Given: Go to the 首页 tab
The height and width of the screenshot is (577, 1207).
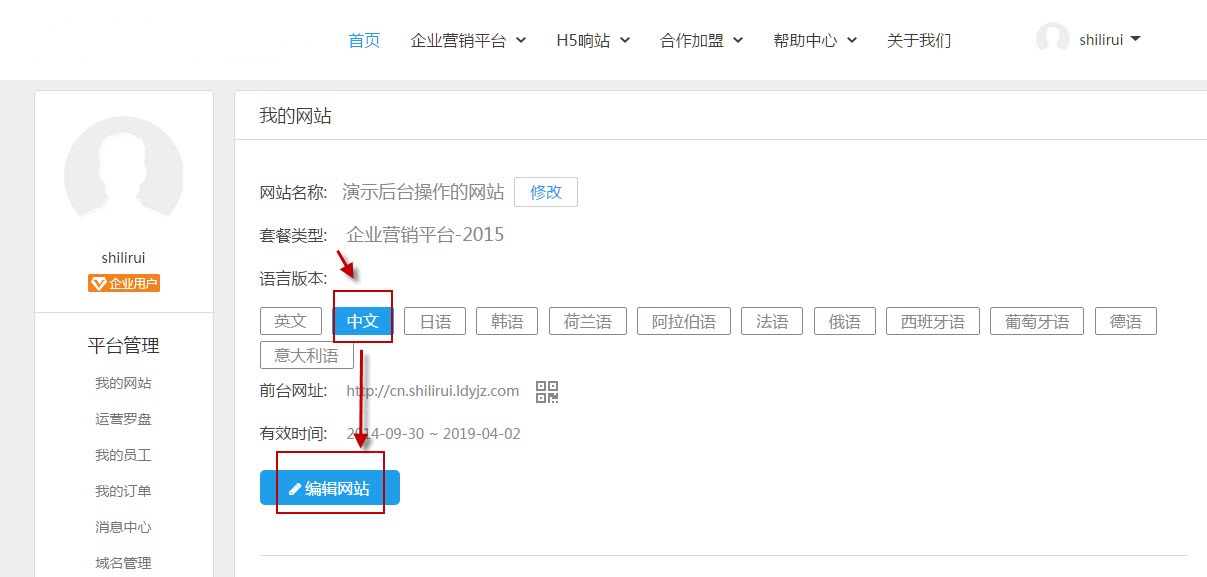Looking at the screenshot, I should [364, 41].
